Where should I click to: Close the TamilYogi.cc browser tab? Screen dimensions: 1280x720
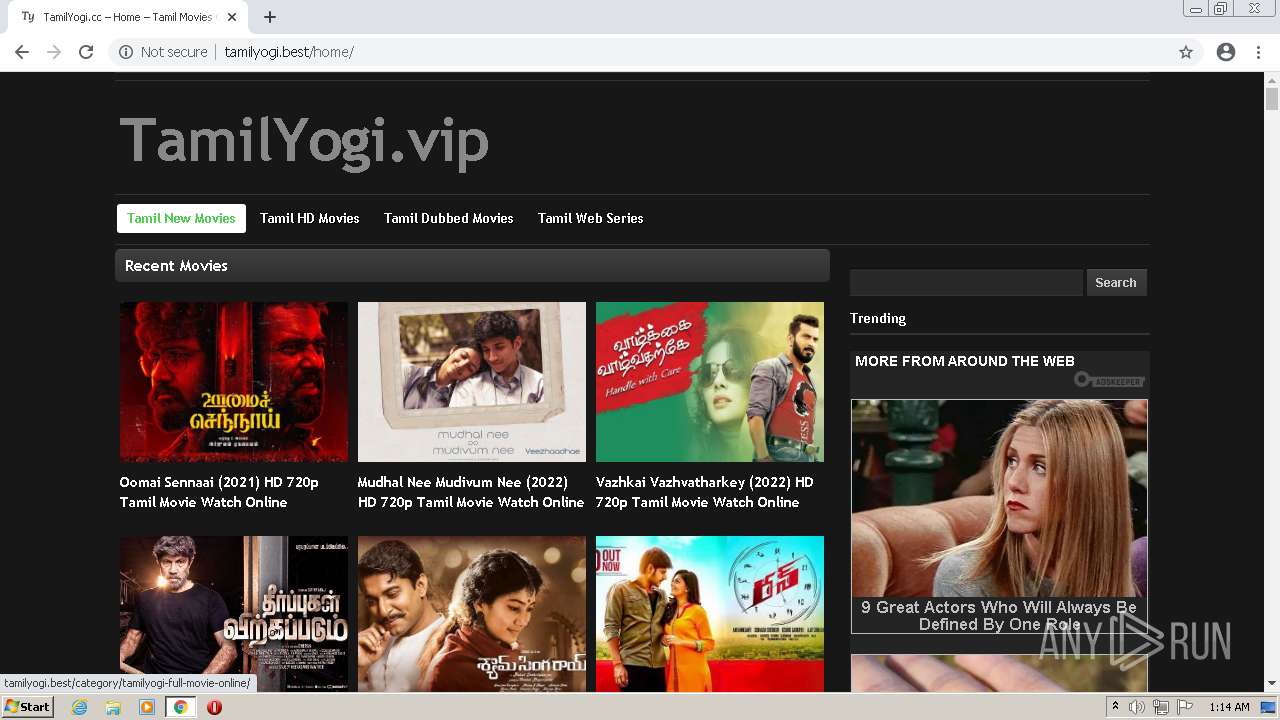point(232,17)
